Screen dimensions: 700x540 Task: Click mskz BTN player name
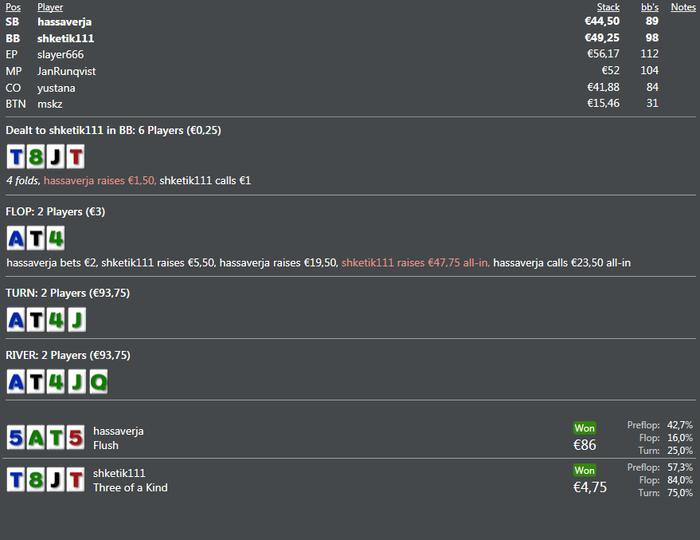pyautogui.click(x=50, y=104)
